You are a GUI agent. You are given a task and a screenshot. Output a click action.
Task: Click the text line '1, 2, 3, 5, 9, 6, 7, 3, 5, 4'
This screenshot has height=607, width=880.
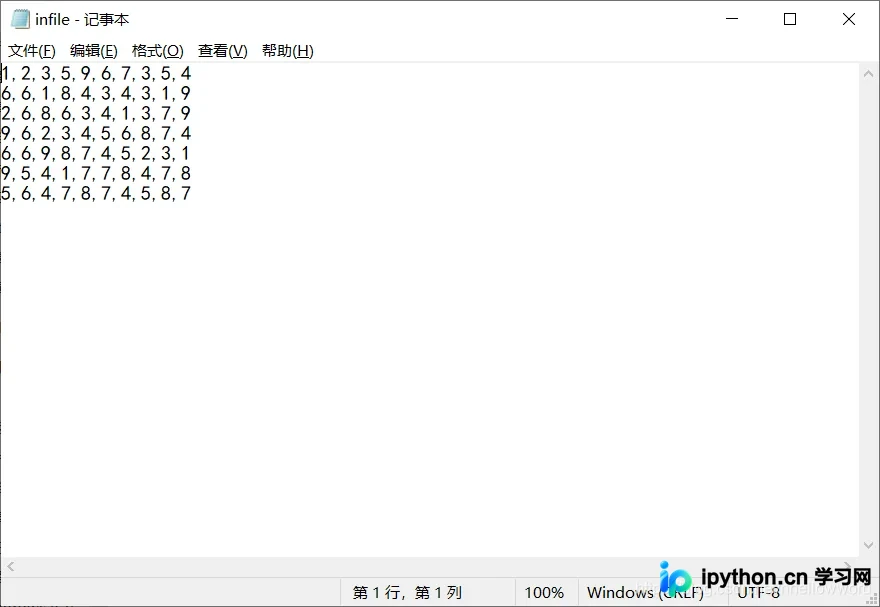coord(96,73)
